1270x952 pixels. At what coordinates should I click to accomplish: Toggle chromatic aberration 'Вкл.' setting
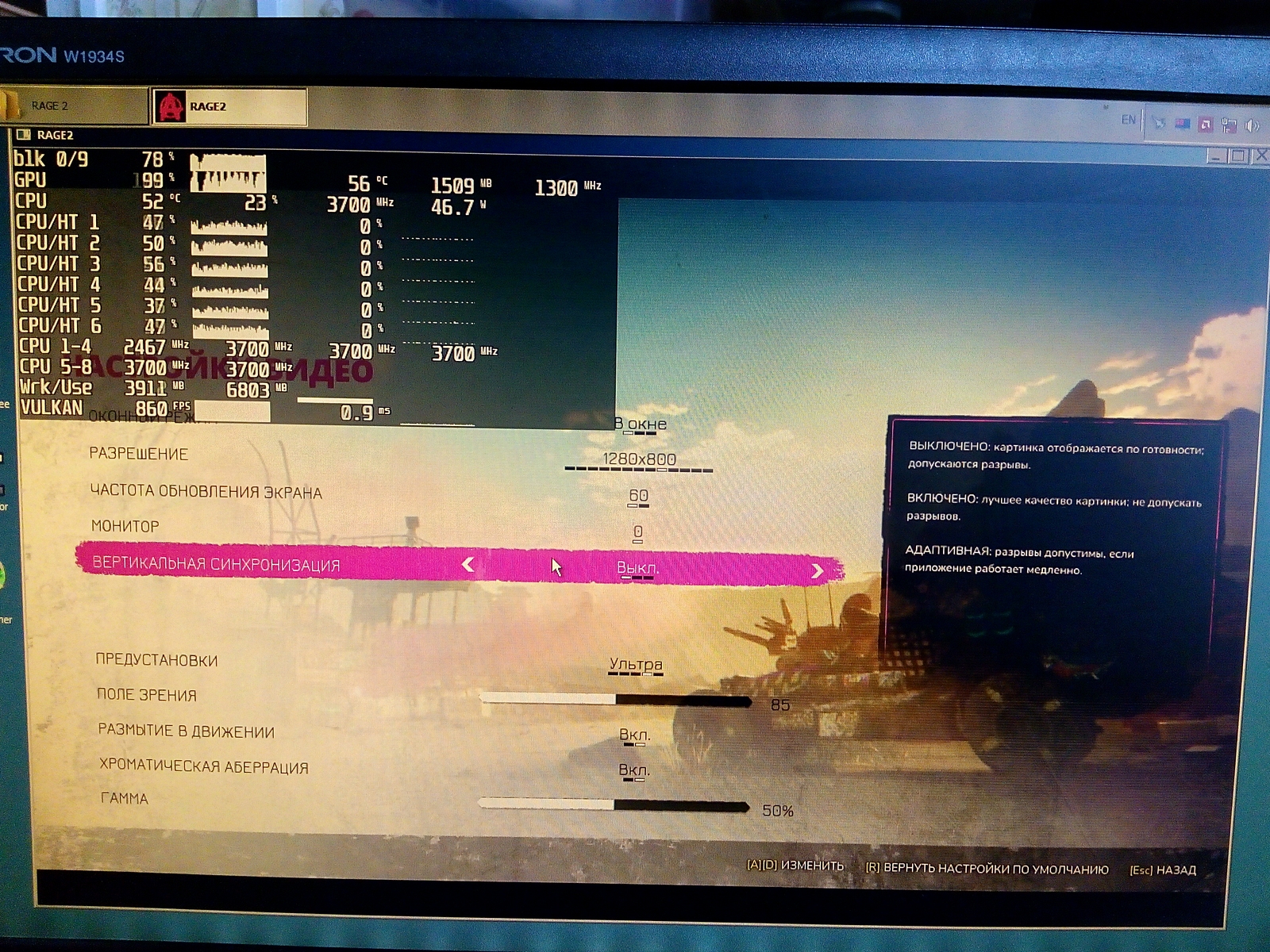tap(634, 770)
